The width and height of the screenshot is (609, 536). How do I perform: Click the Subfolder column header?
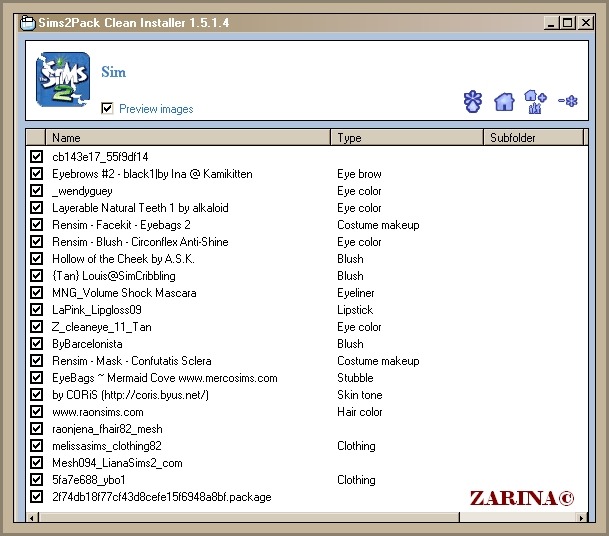534,137
